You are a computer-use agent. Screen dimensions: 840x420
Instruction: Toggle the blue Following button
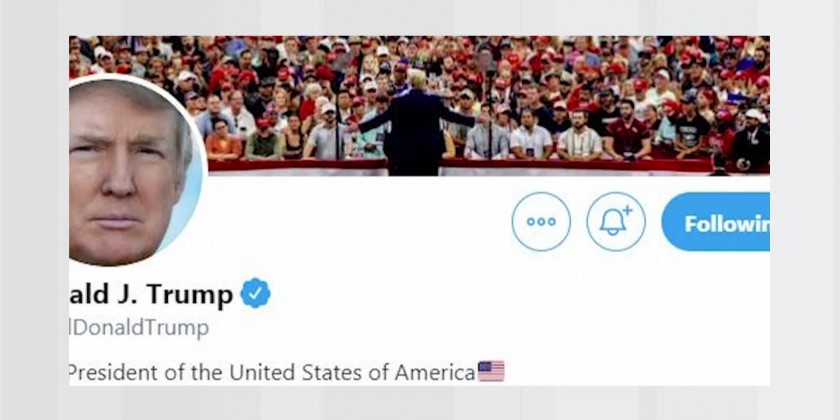(x=716, y=221)
